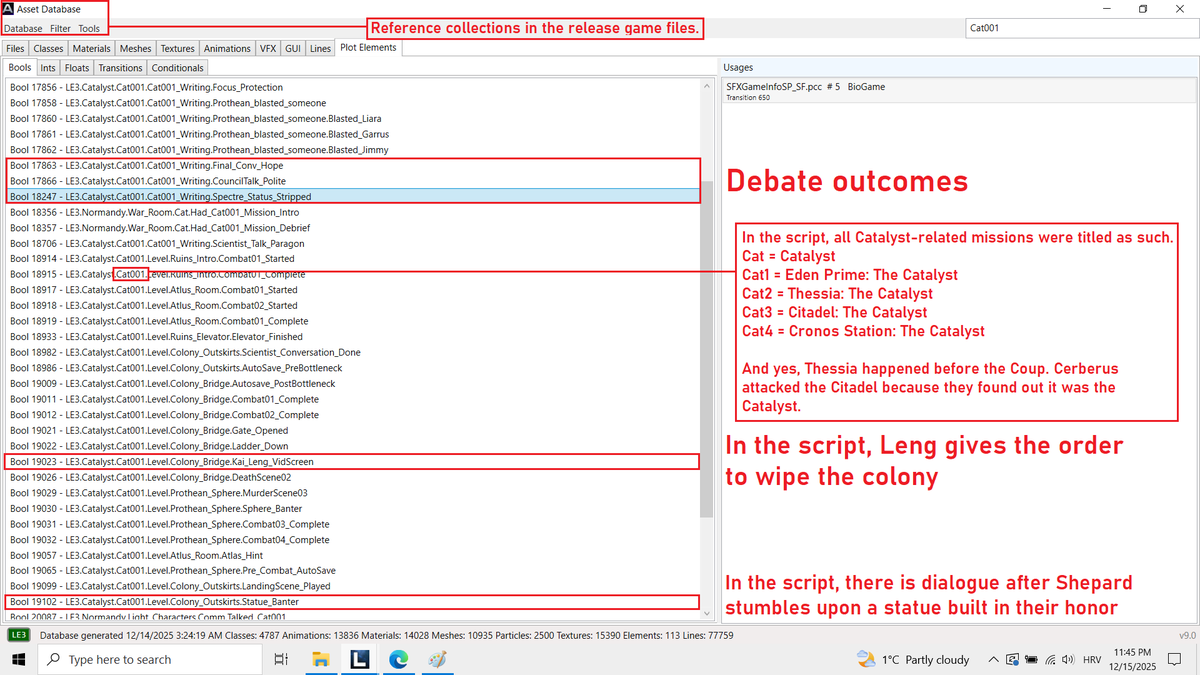
Task: Switch to the Files tab
Action: [x=15, y=48]
